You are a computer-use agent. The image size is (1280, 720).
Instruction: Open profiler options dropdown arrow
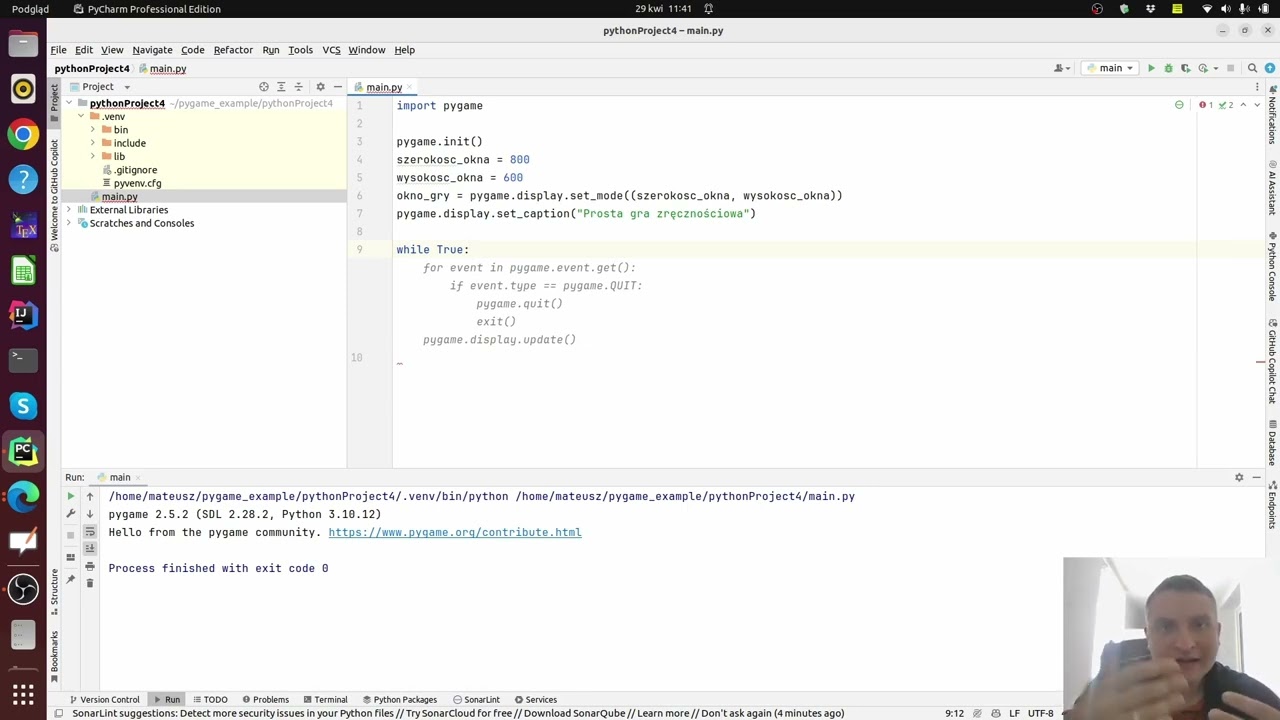point(1215,68)
